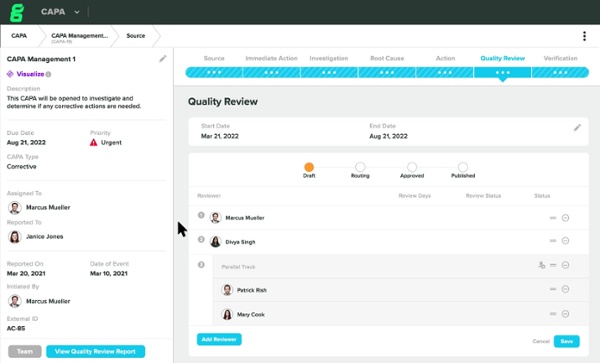Click the Root Cause progress bar segment

tap(387, 72)
